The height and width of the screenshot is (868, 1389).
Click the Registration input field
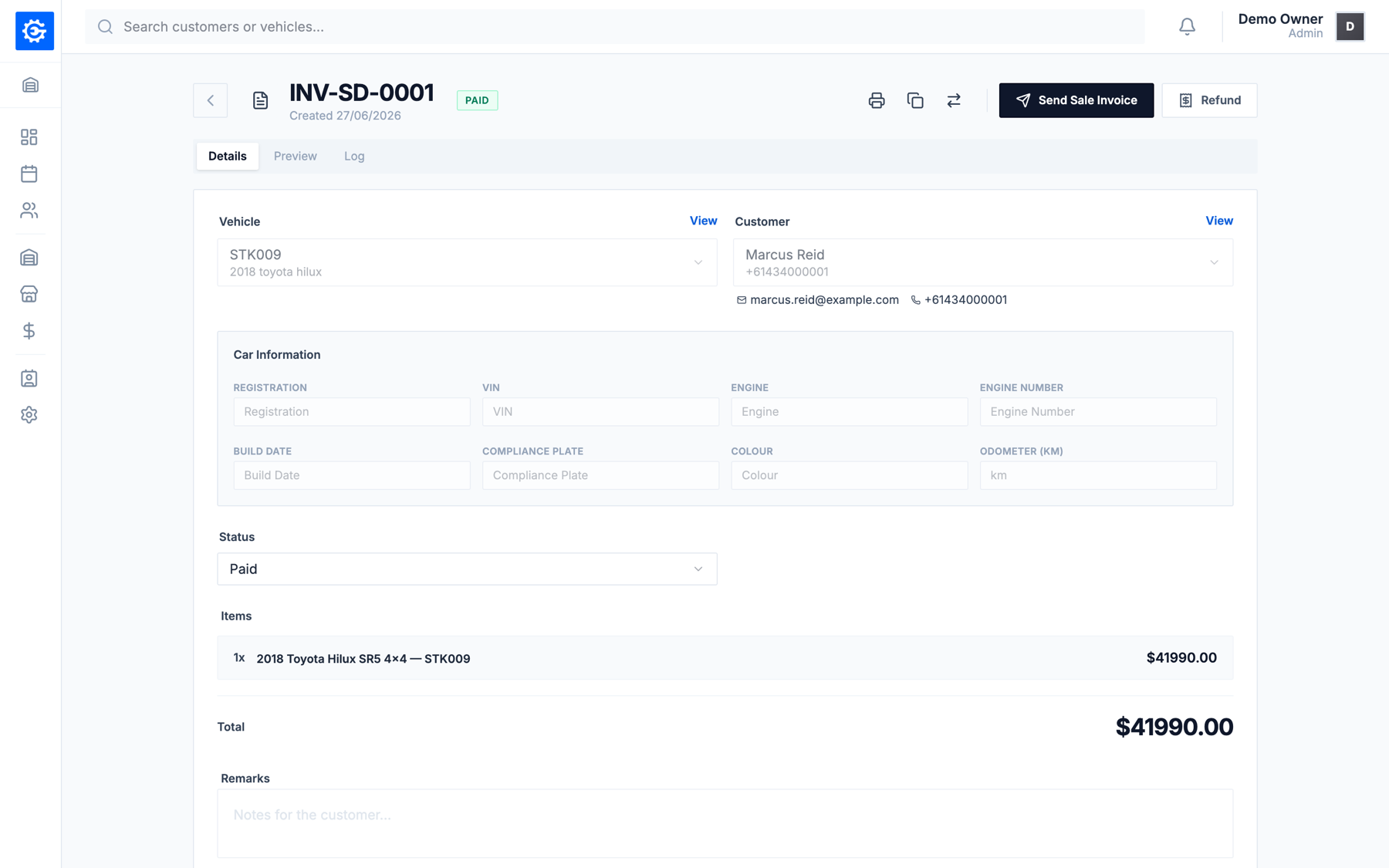click(352, 412)
